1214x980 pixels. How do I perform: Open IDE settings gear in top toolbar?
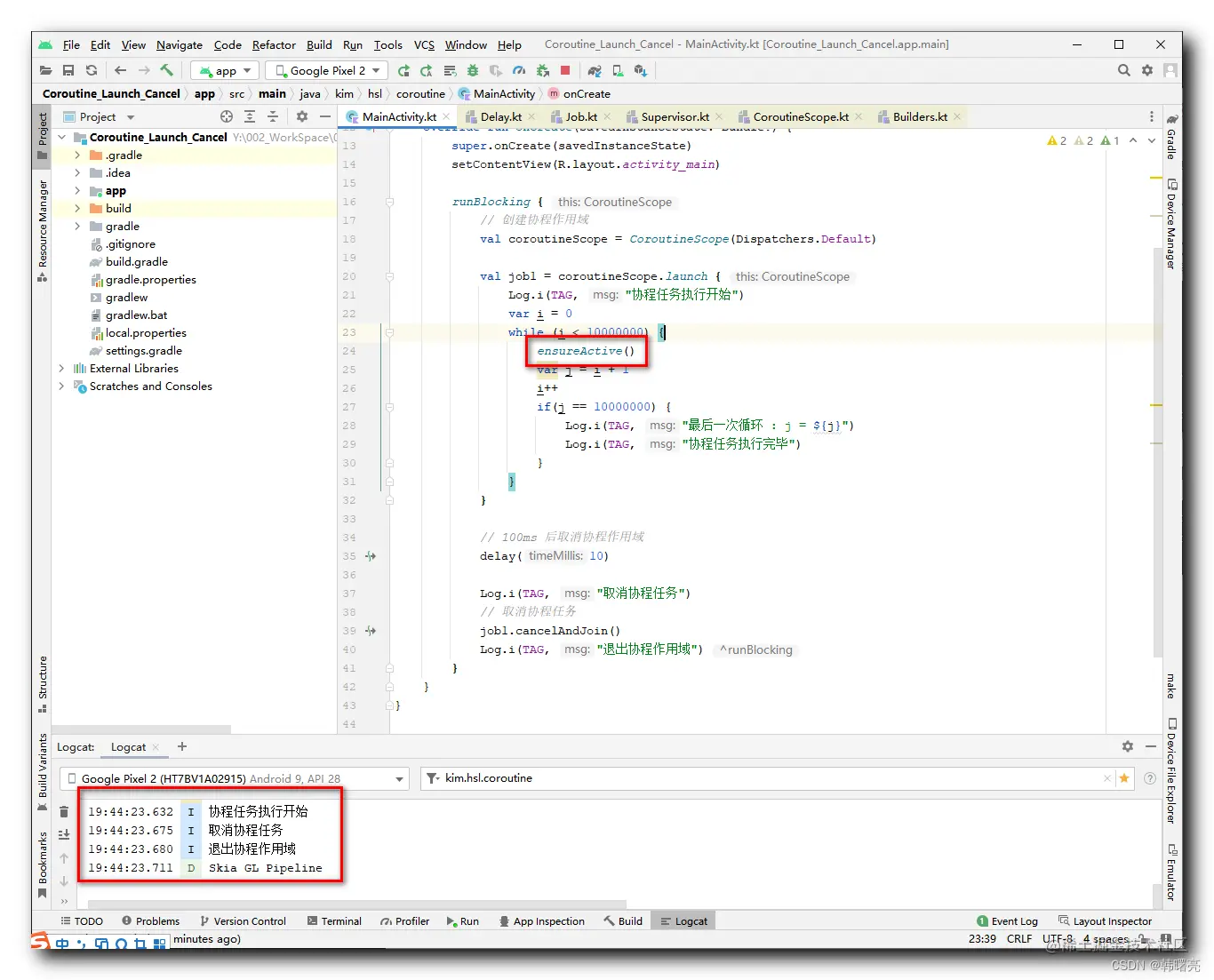tap(1147, 70)
